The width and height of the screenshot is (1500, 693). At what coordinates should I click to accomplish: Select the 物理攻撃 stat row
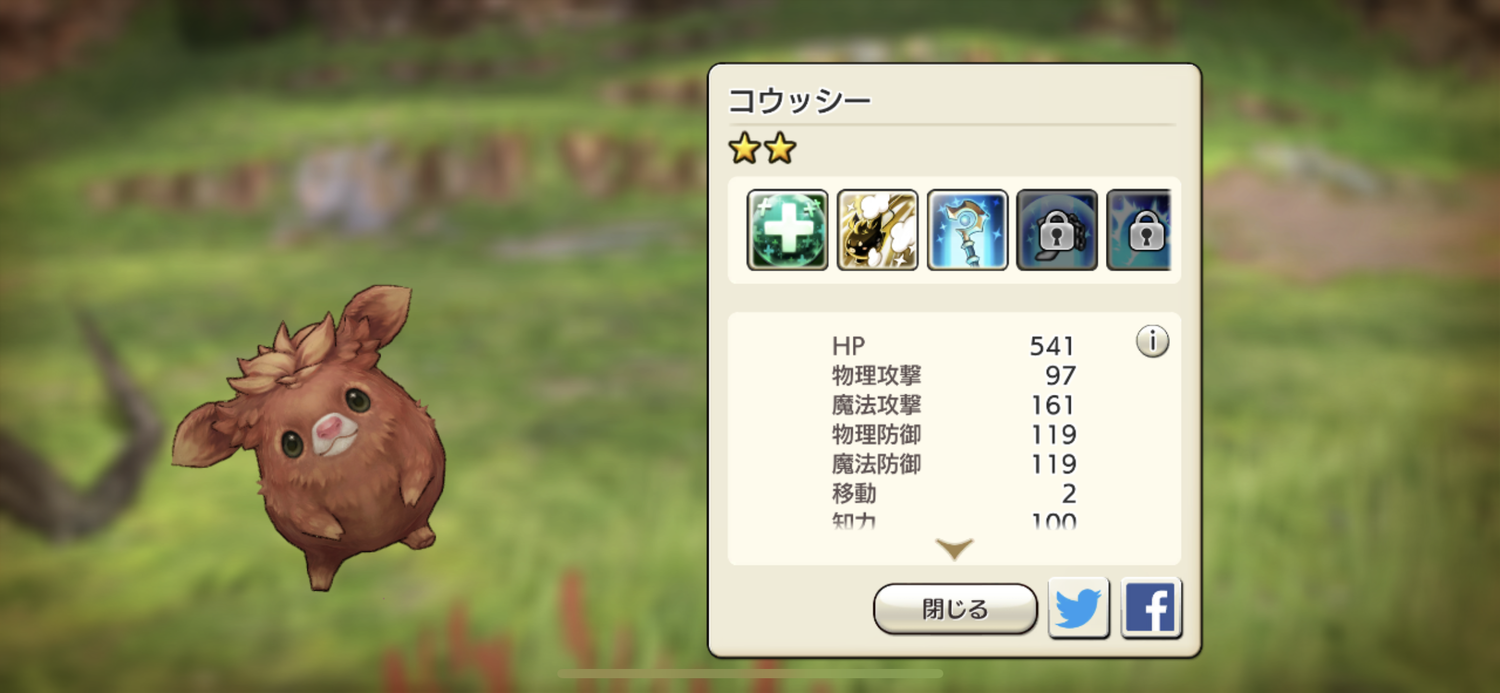(x=954, y=376)
